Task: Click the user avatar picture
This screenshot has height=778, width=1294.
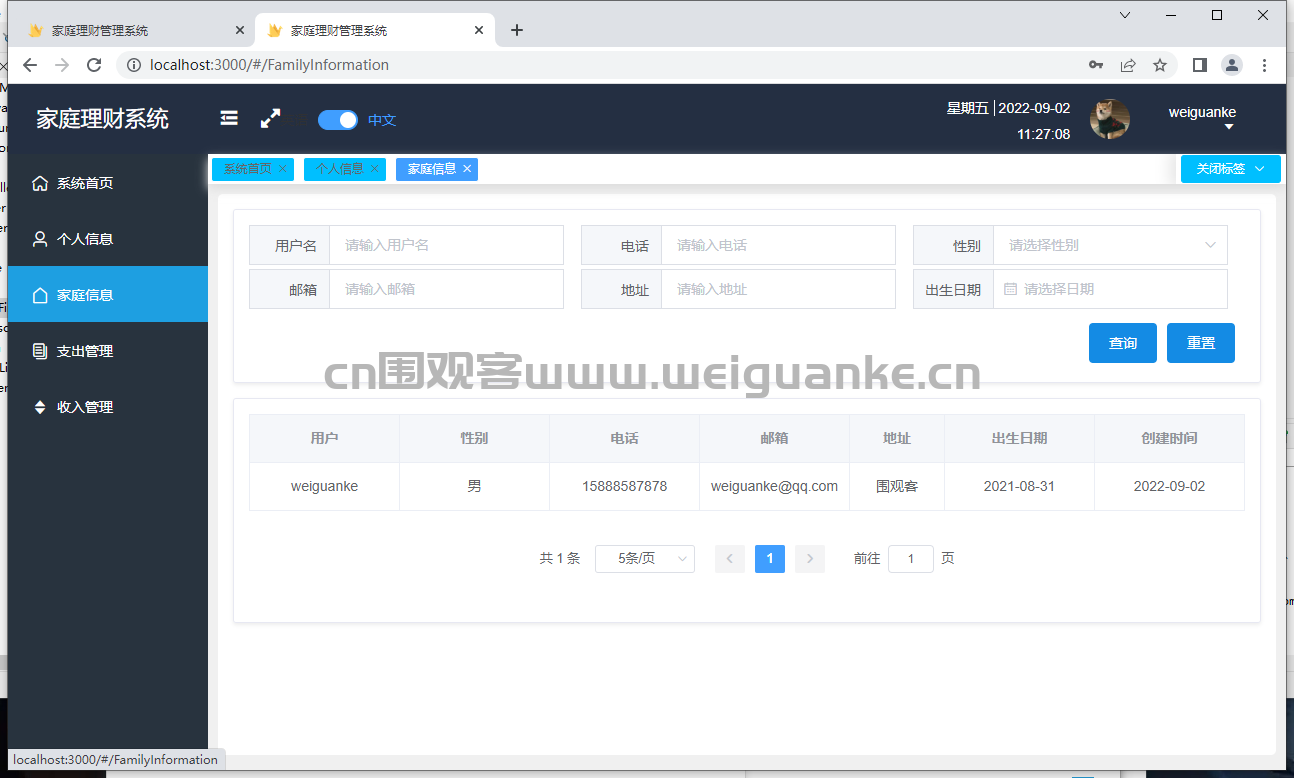Action: tap(1110, 119)
